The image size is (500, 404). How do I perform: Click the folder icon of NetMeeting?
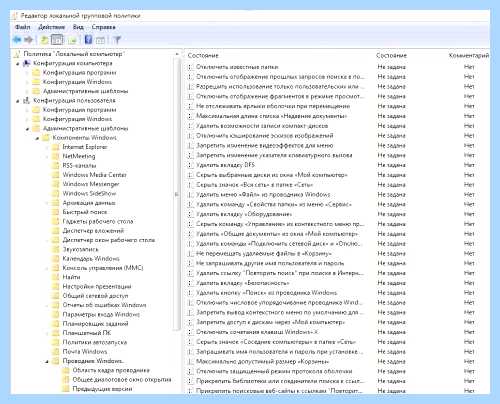[x=56, y=156]
